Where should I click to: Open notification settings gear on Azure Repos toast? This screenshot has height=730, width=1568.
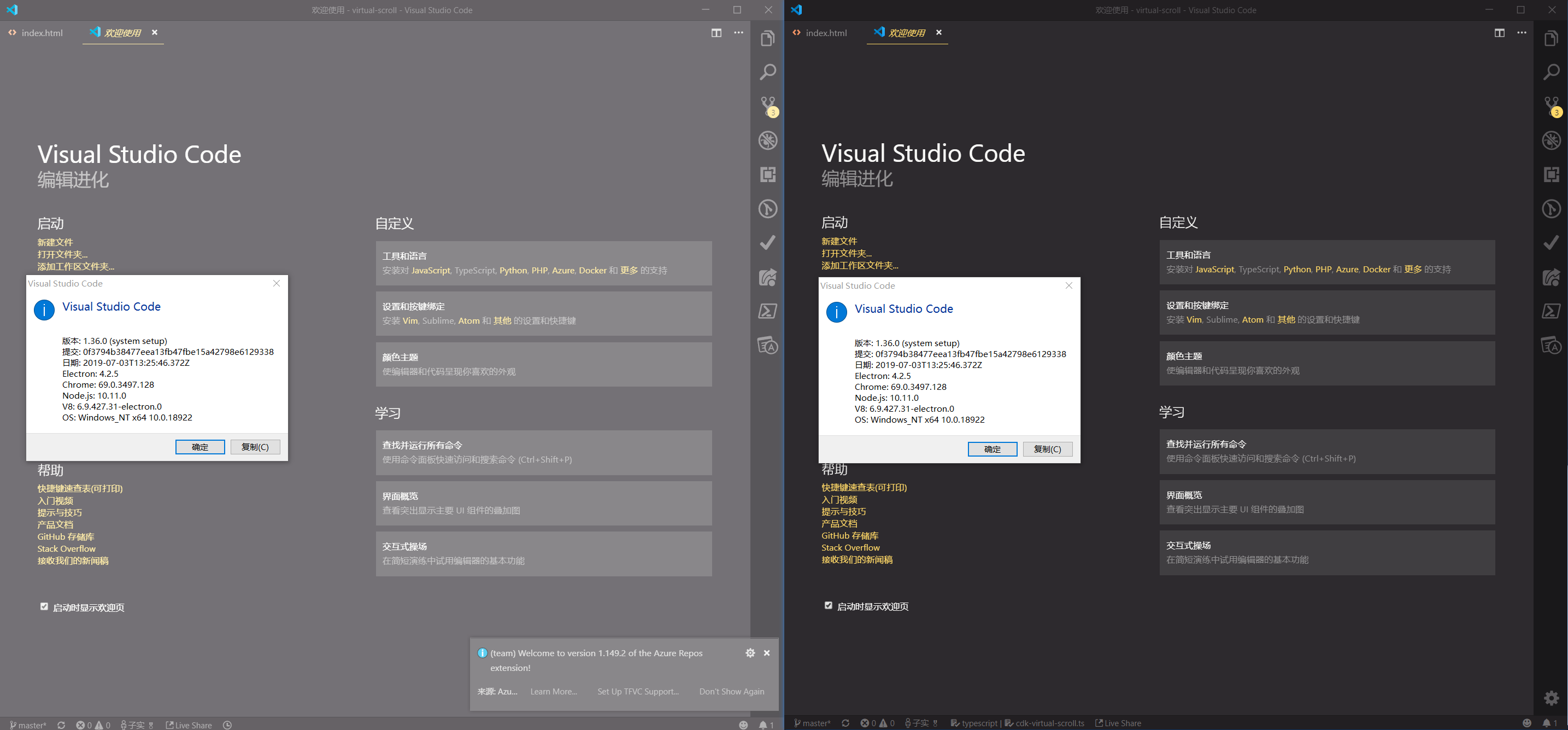750,653
